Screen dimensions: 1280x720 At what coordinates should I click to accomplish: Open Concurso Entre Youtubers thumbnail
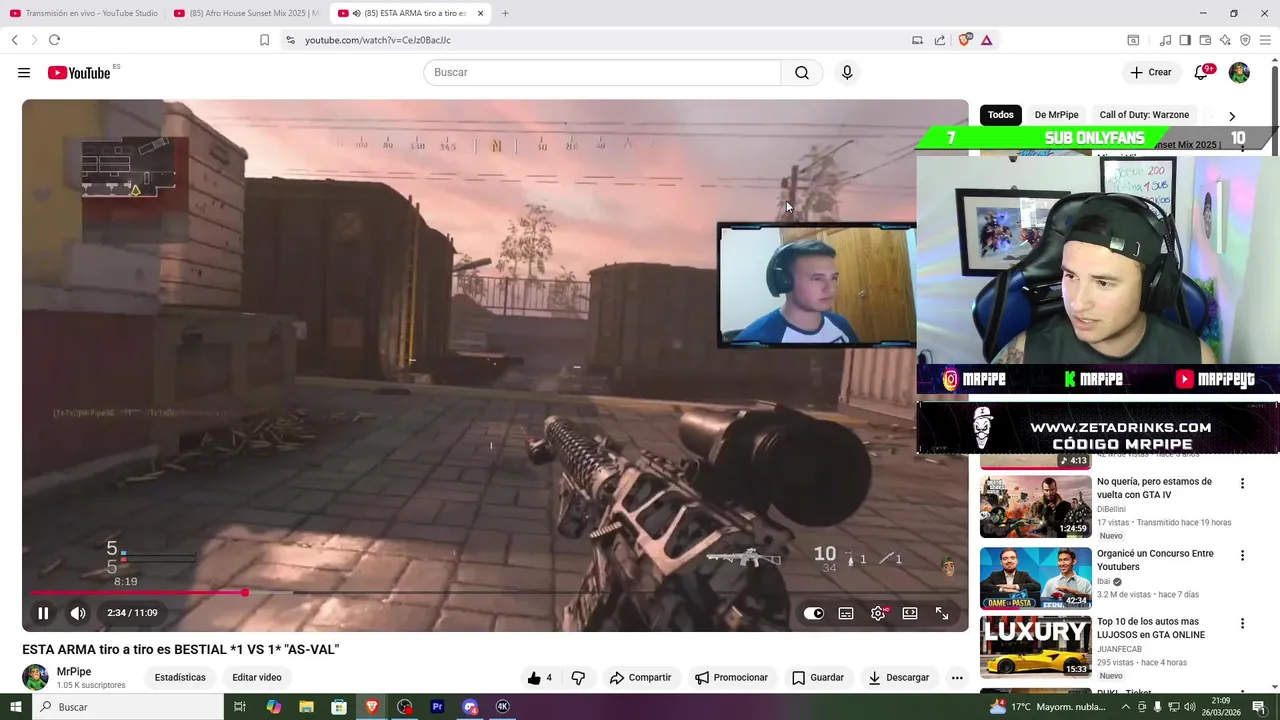coord(1035,578)
